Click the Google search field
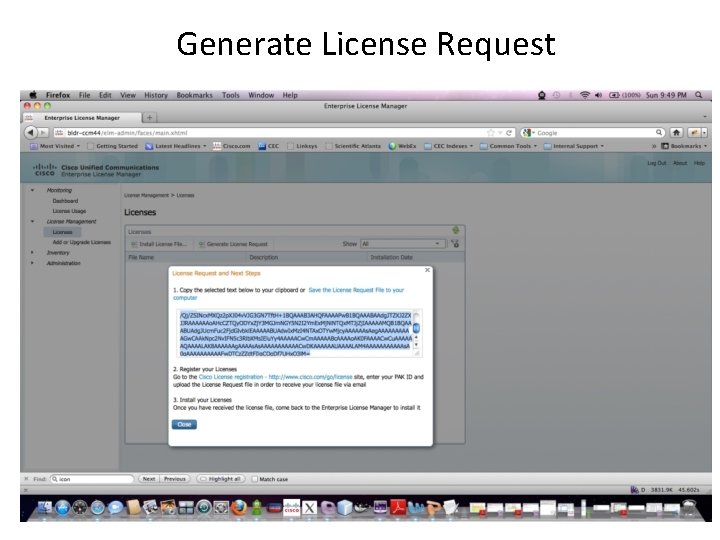Image resolution: width=720 pixels, height=540 pixels. 592,133
